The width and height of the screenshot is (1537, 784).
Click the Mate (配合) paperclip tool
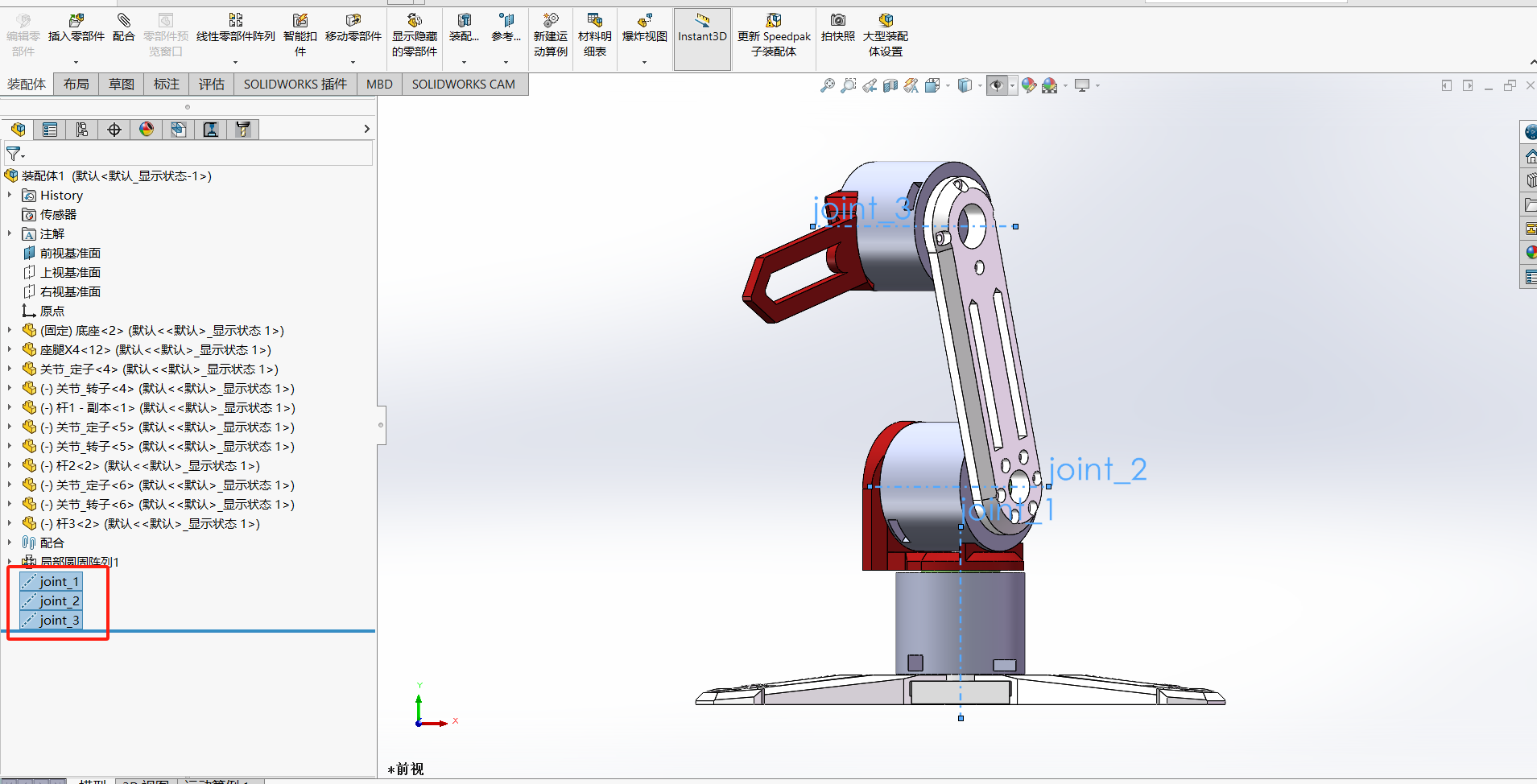(x=123, y=28)
